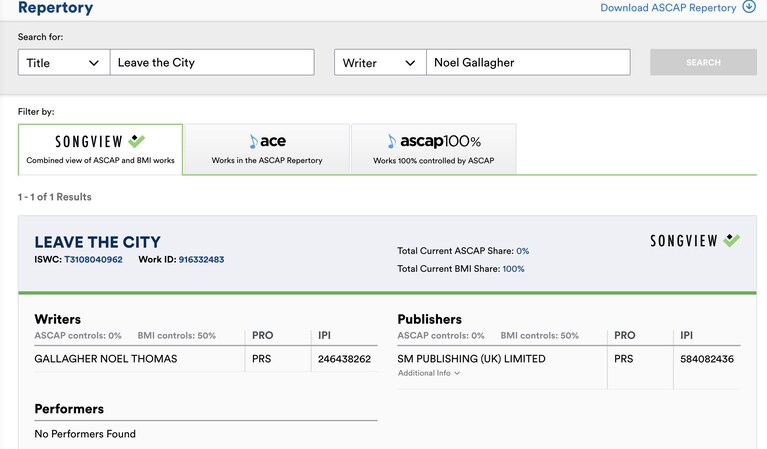The height and width of the screenshot is (449, 767).
Task: Click the ISWC T3108040962 link
Action: coord(93,260)
